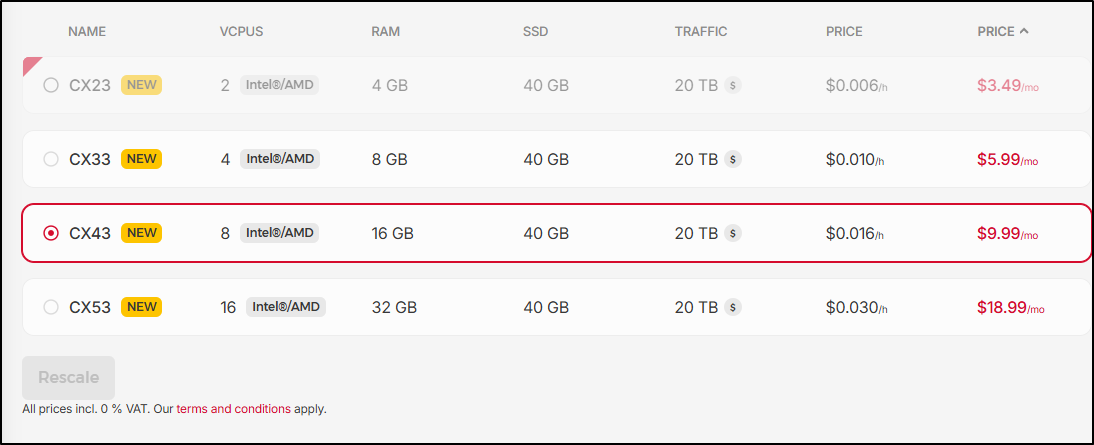
Task: Click the traffic dollar icon in CX23 row
Action: click(x=733, y=86)
